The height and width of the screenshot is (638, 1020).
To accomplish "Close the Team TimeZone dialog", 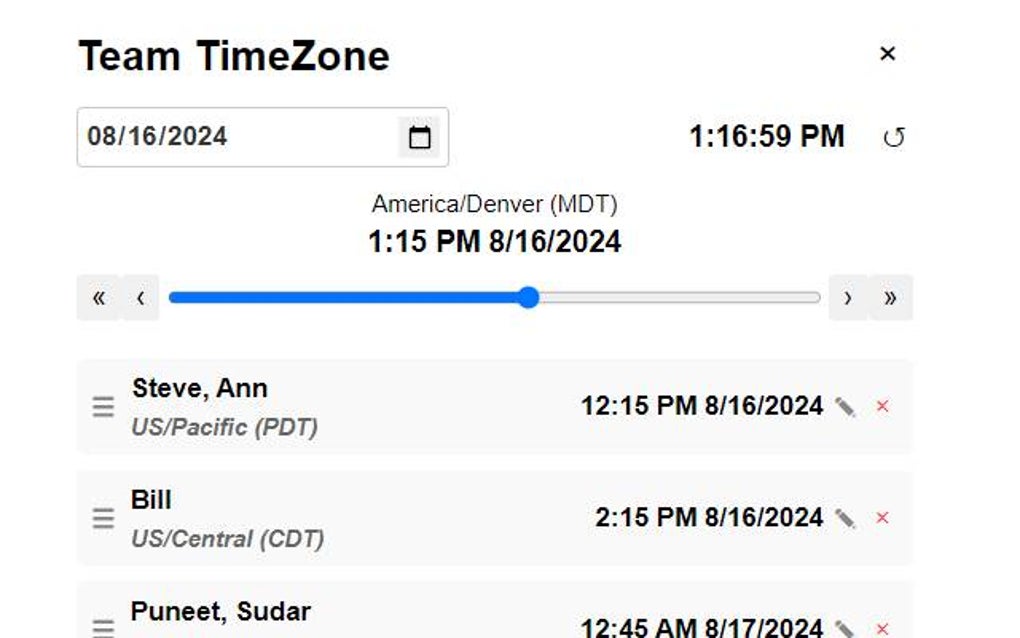I will 888,54.
